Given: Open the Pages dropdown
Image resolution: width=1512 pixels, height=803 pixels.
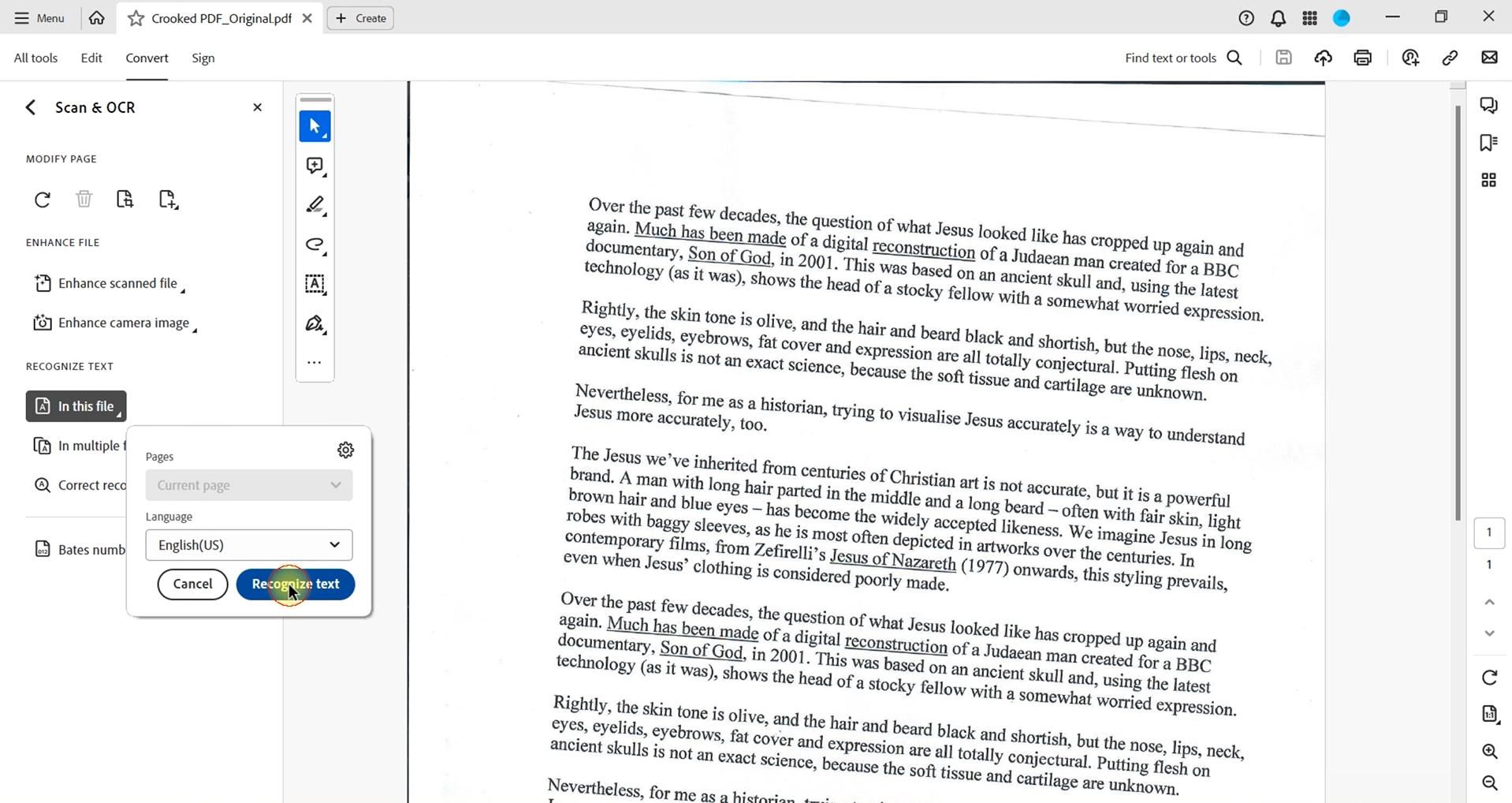Looking at the screenshot, I should pyautogui.click(x=248, y=484).
